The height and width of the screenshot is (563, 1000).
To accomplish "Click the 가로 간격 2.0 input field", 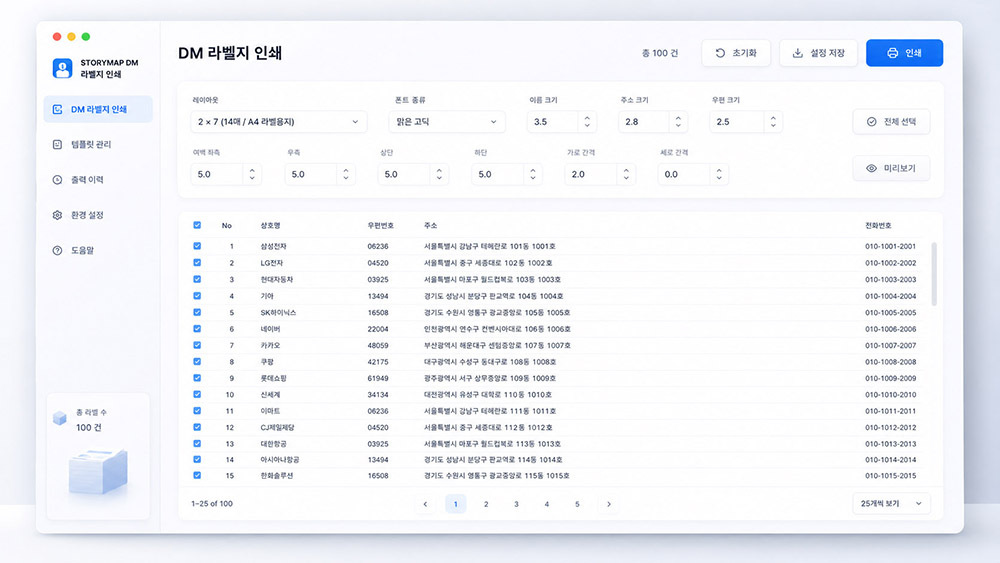I will pos(591,174).
